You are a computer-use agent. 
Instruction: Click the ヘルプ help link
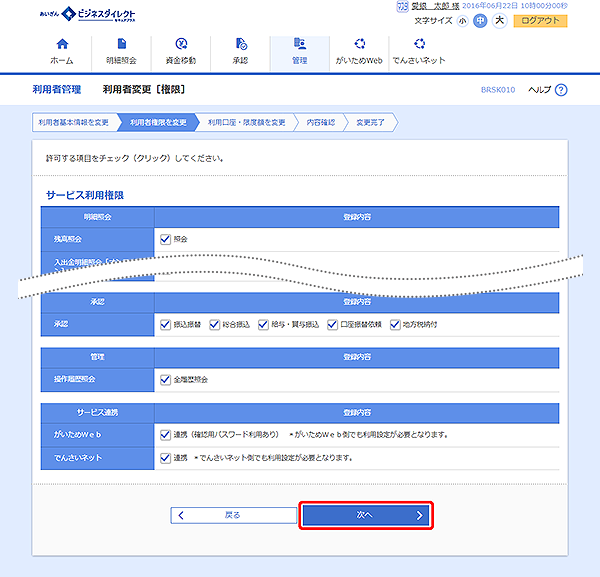click(x=540, y=90)
